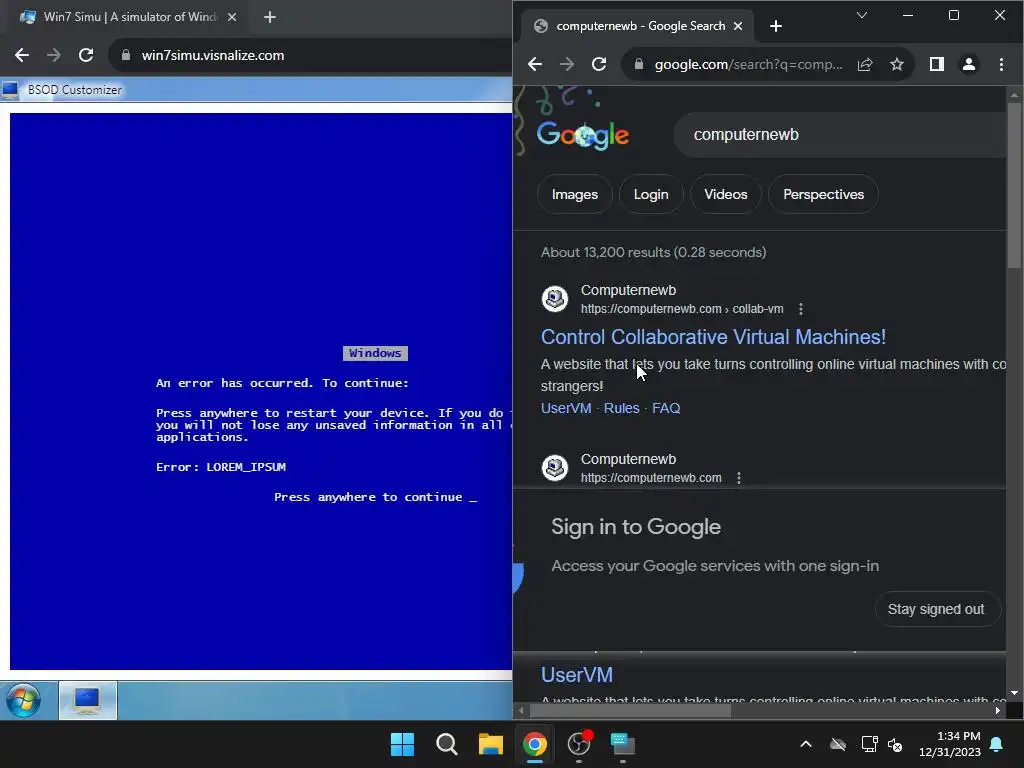Open the notifications bell

coord(997,744)
